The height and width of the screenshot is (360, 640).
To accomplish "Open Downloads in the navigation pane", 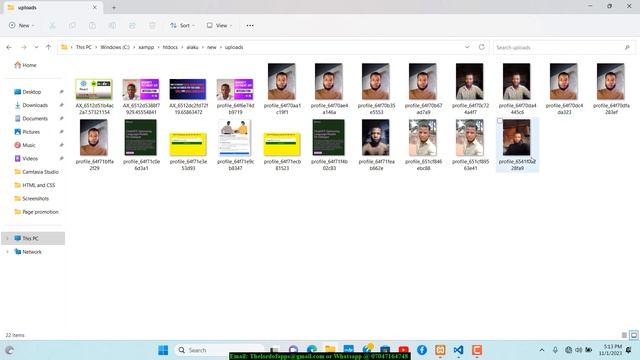I will 31,105.
